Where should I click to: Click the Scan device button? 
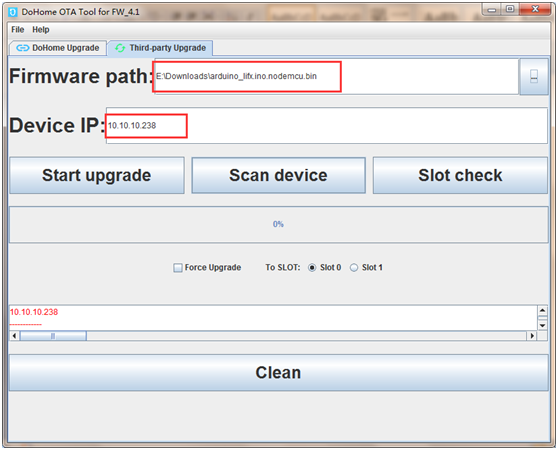click(x=279, y=175)
